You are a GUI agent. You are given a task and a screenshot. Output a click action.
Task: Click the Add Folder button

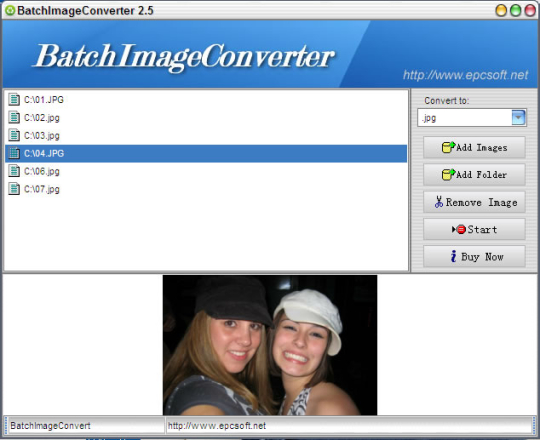coord(474,175)
